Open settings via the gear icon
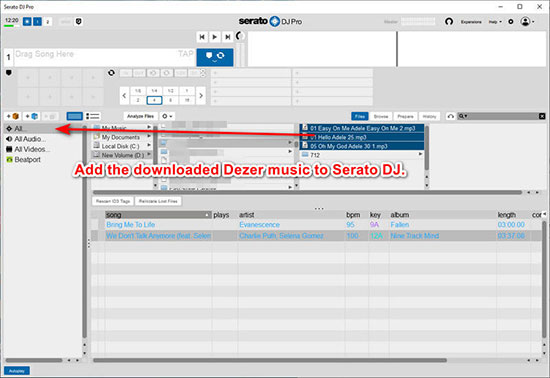The height and width of the screenshot is (378, 550). (511, 22)
